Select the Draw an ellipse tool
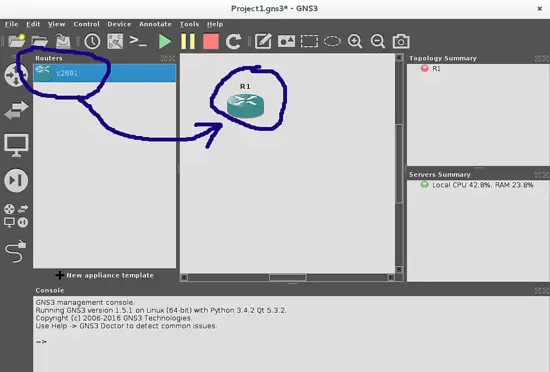This screenshot has height=372, width=550. point(332,41)
